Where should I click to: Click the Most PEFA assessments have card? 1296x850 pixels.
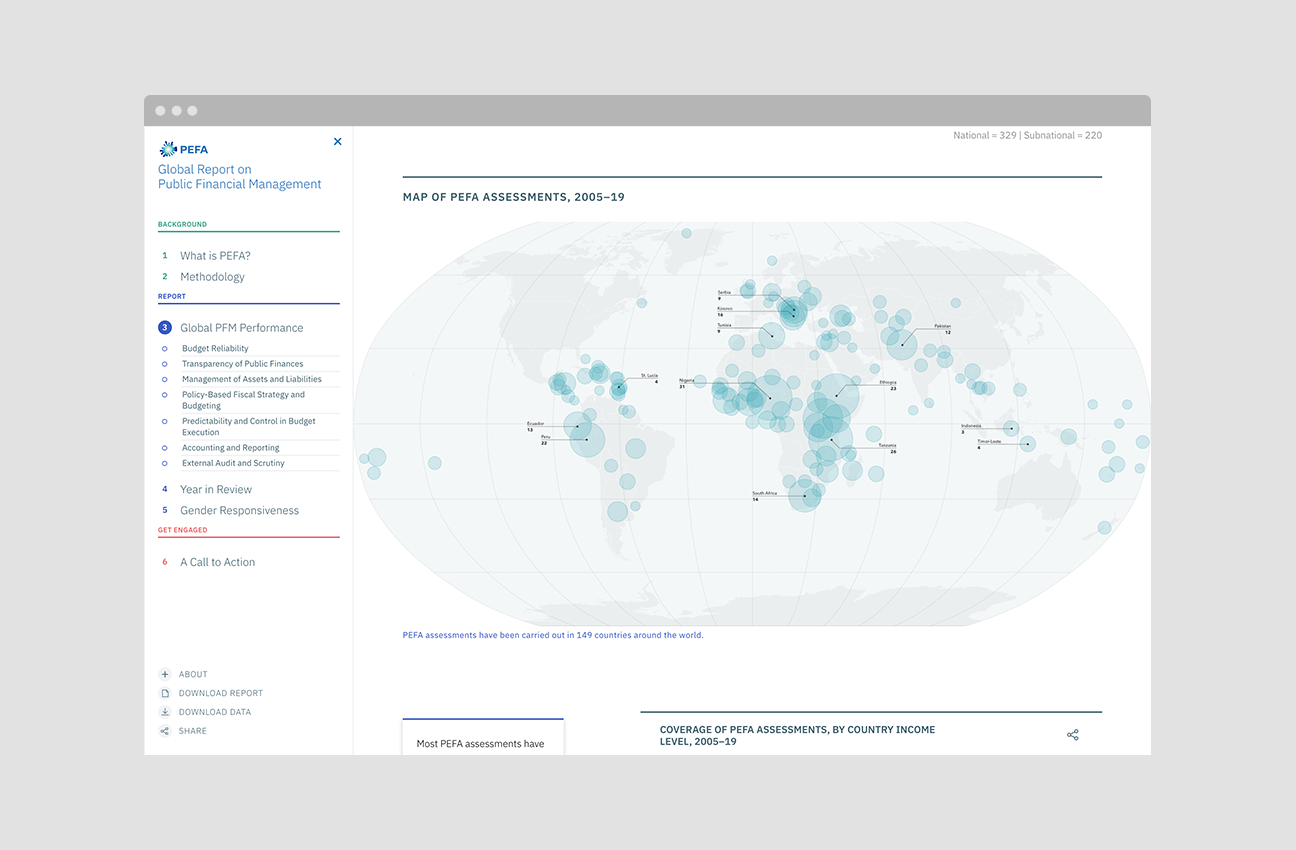[483, 737]
